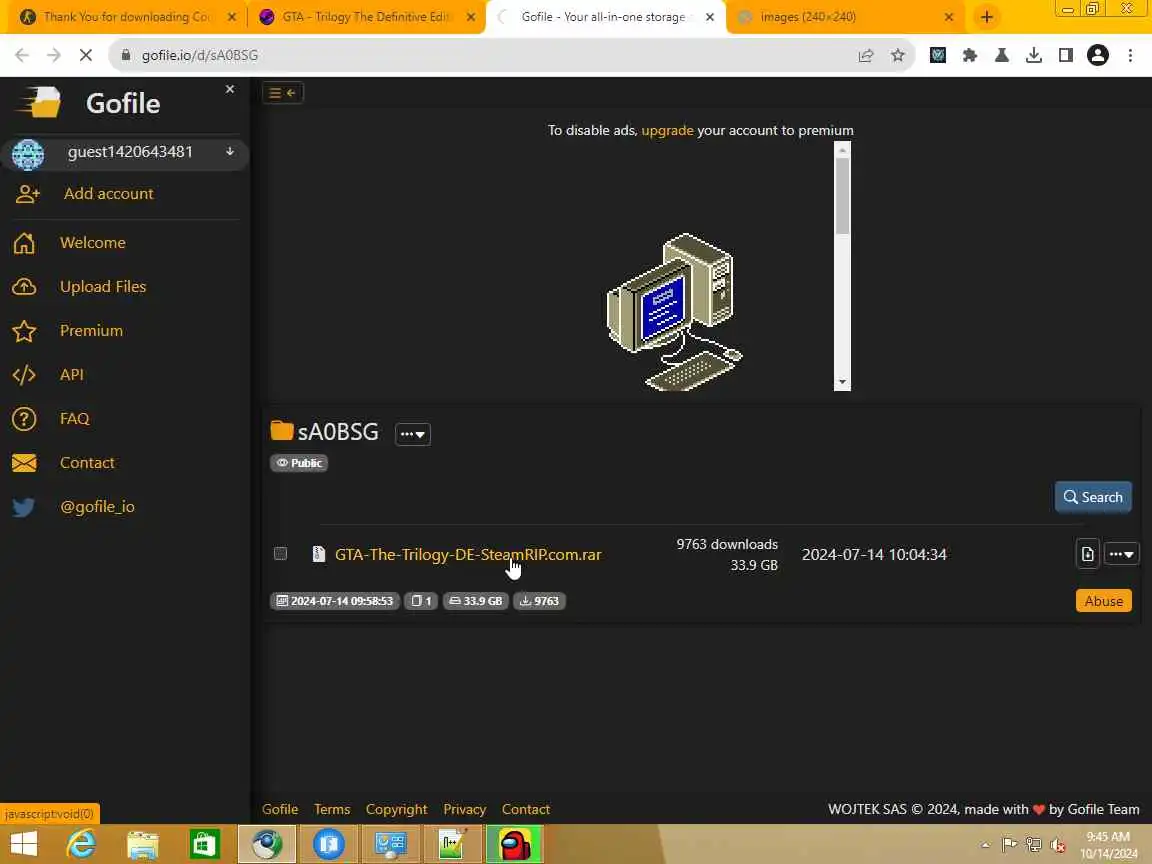
Task: Click the volume icon in system tray
Action: pos(1058,845)
